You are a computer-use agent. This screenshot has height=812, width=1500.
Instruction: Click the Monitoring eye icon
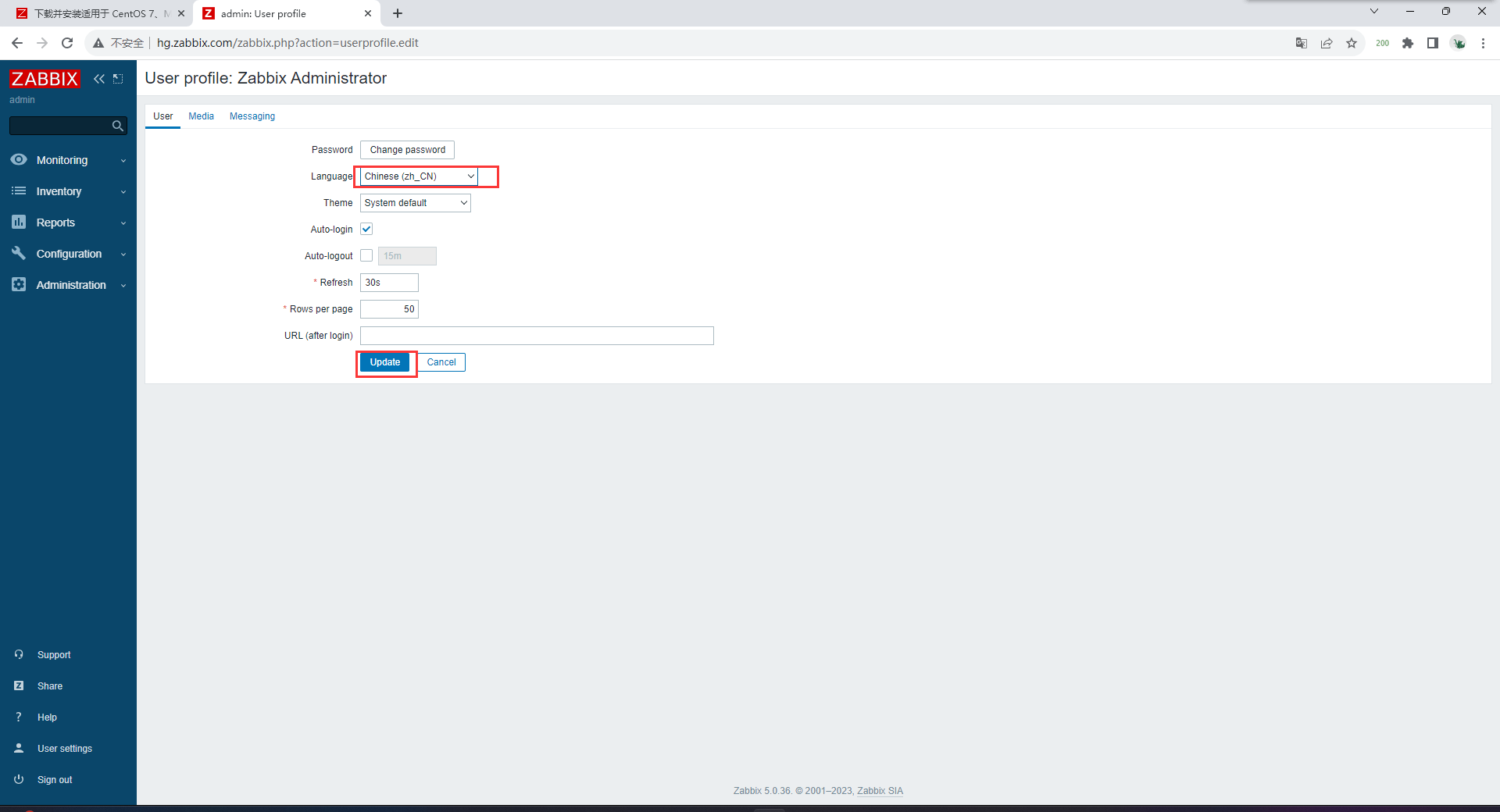tap(19, 159)
